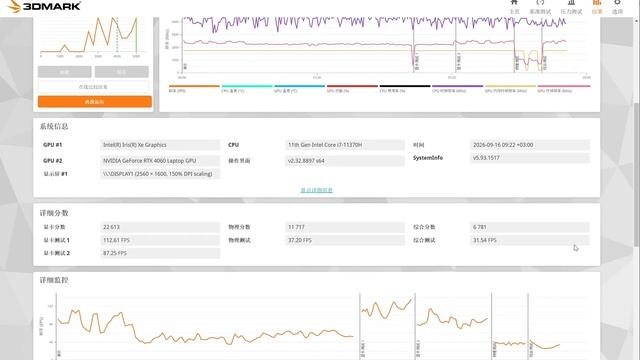
Task: Open the 基准测试 benchmarks tab icon
Action: [540, 7]
